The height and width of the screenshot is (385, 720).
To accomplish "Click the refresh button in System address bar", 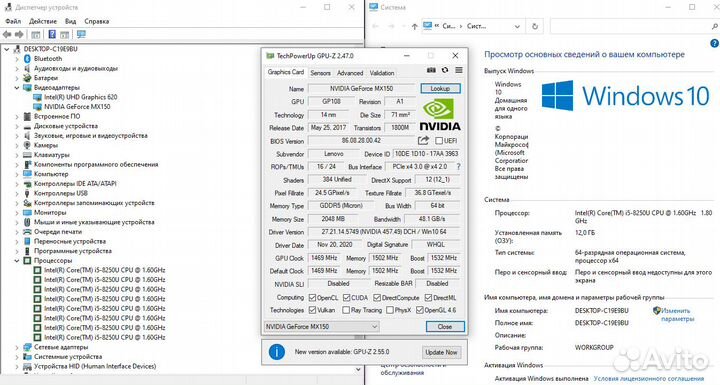I will [535, 26].
